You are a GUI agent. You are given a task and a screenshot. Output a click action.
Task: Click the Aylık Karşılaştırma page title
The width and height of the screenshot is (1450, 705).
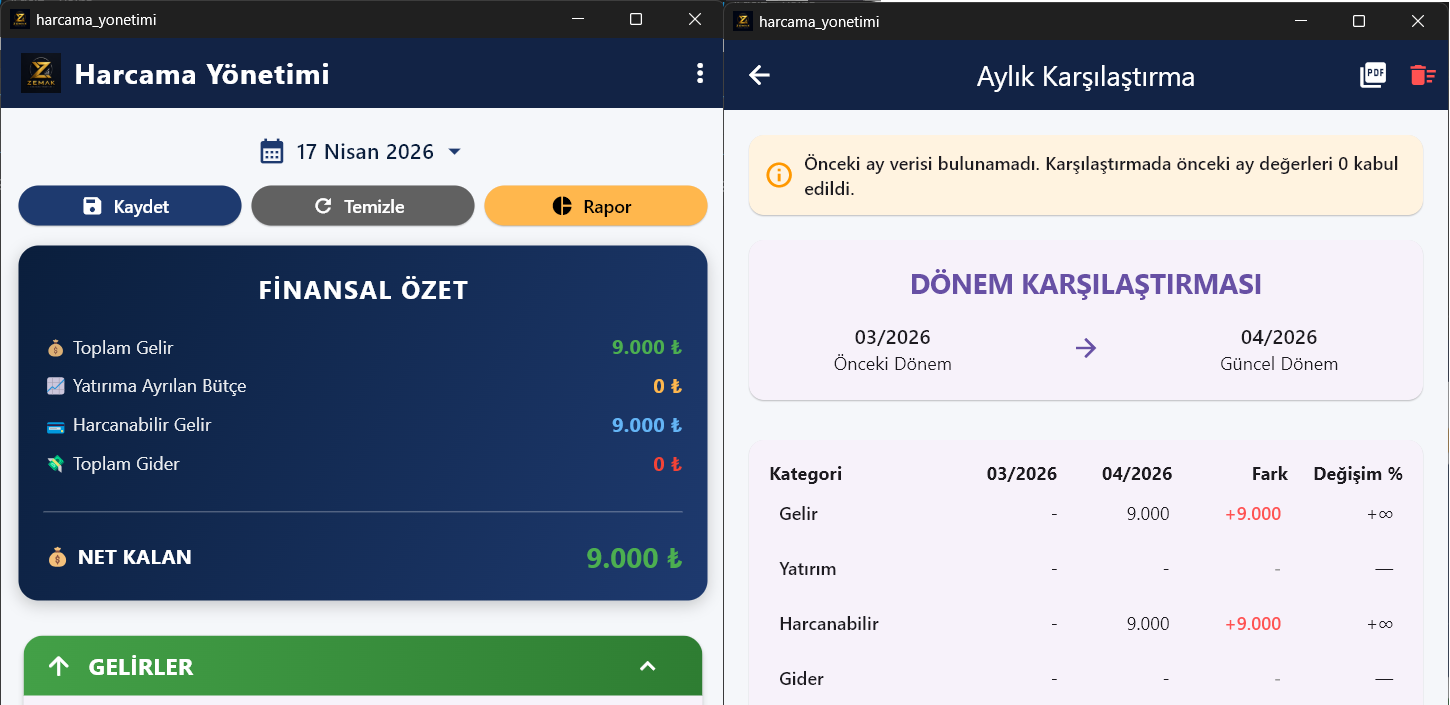click(1086, 77)
